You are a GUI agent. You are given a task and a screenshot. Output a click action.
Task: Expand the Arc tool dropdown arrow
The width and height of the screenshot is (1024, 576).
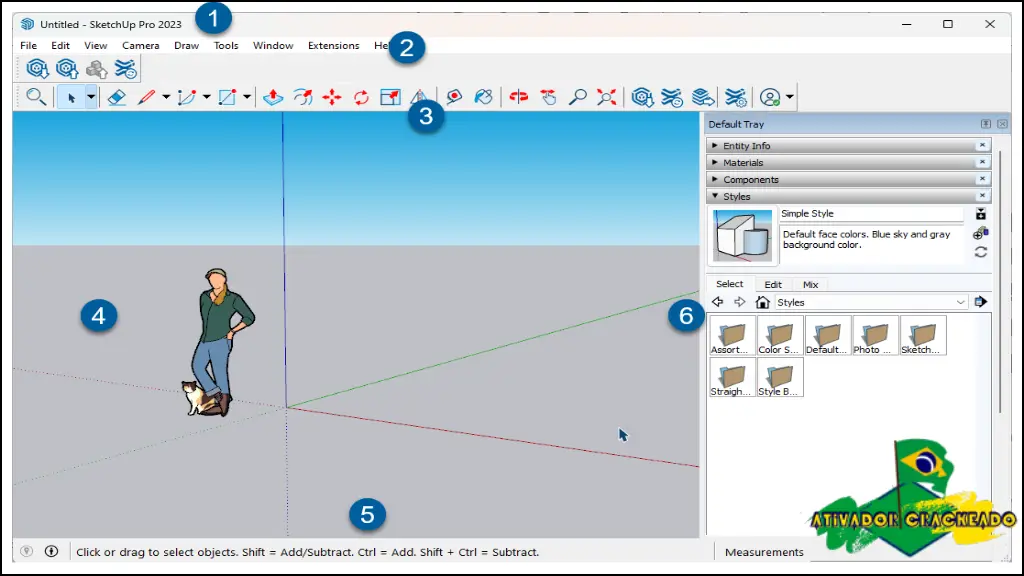206,97
